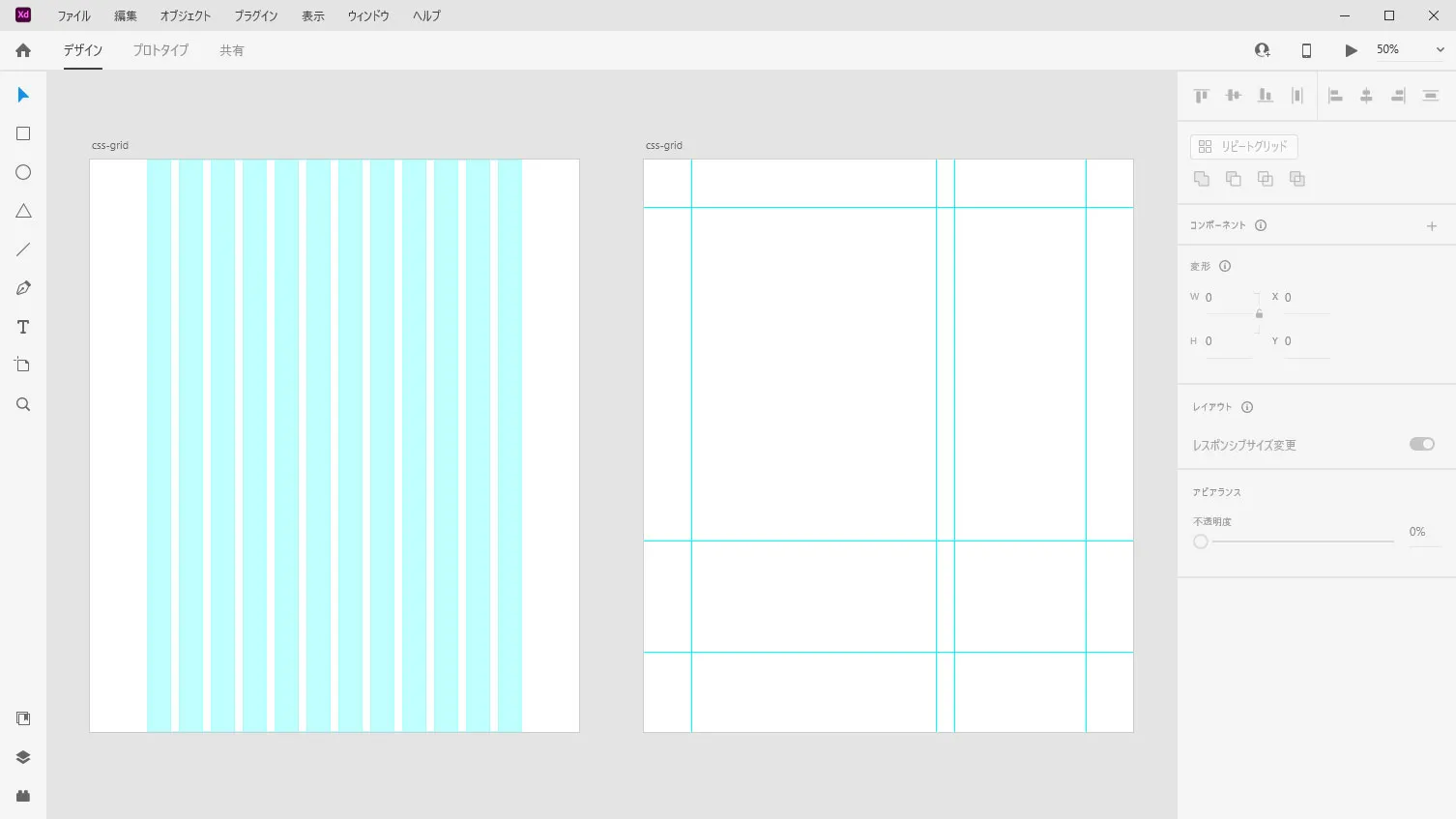Select the Line tool

point(22,249)
